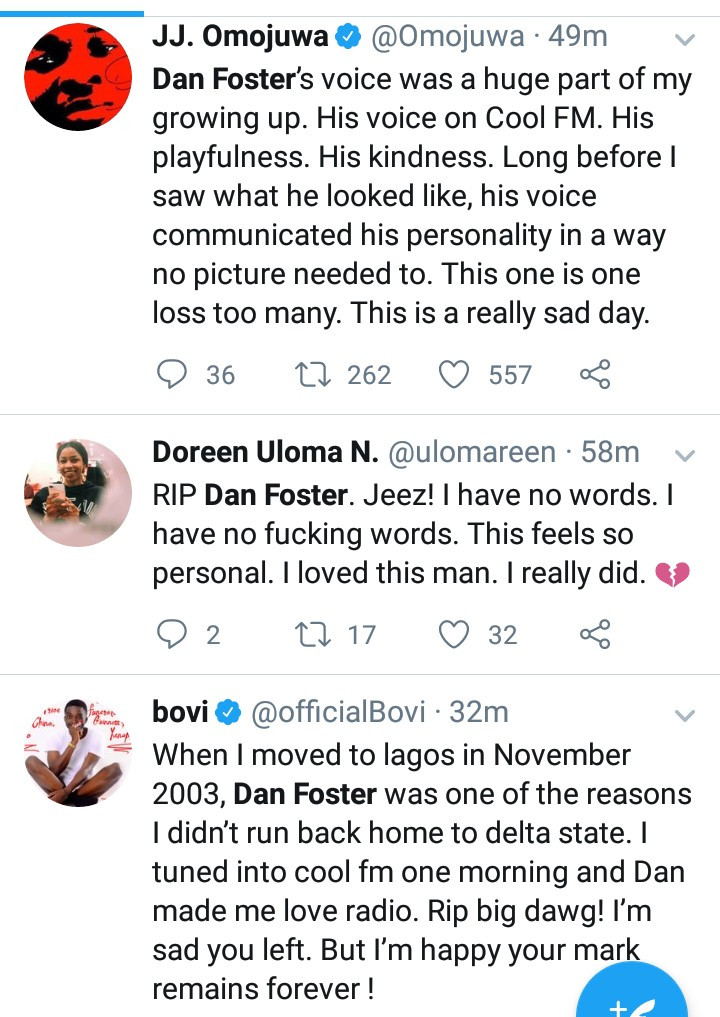Click JJ. Omojuwa's verified badge icon

[x=347, y=38]
